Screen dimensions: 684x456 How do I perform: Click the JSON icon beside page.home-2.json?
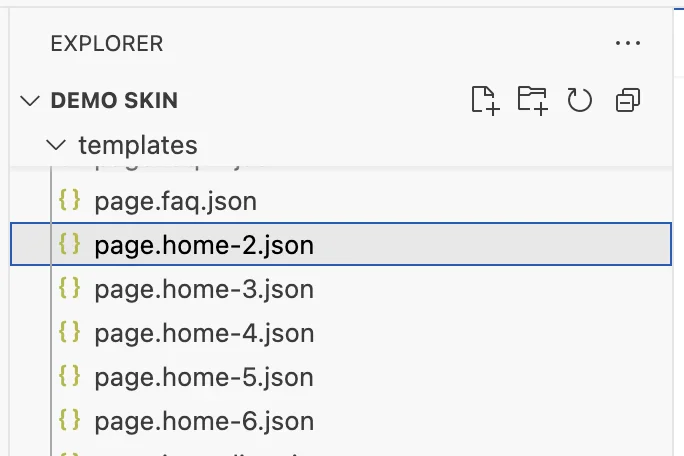70,245
